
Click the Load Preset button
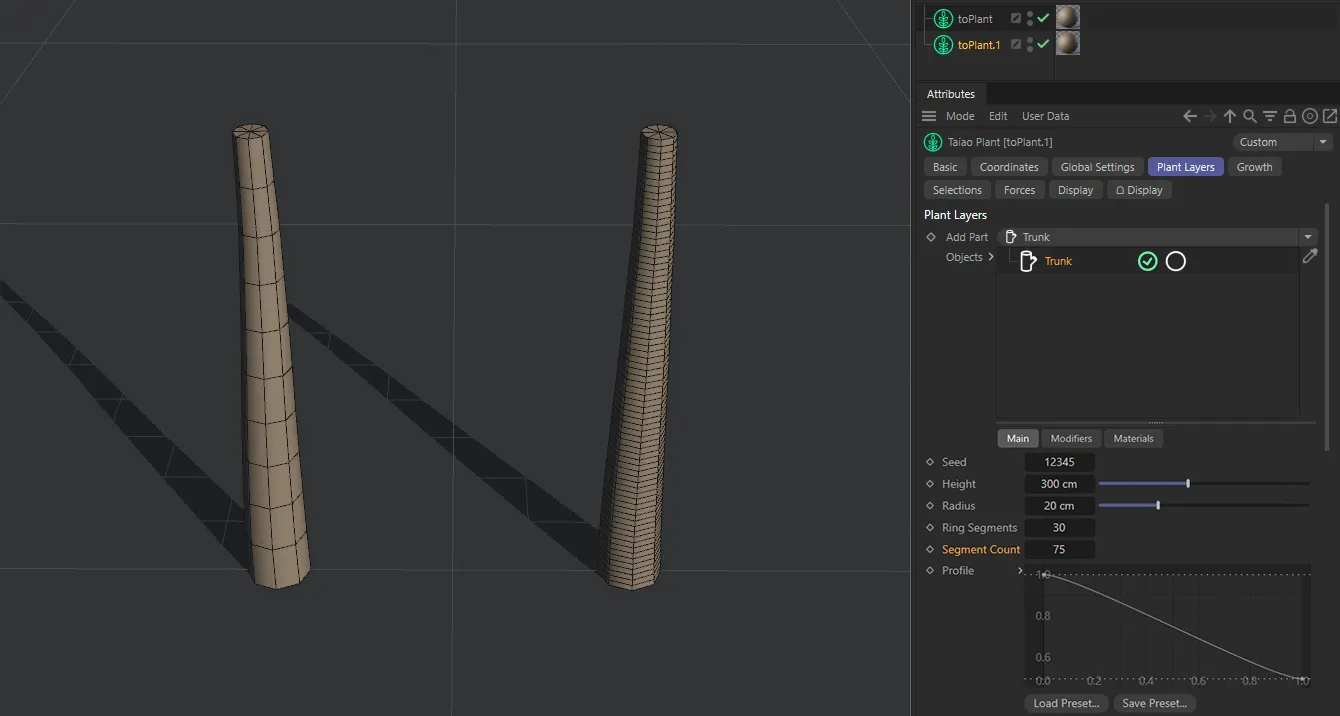1064,703
